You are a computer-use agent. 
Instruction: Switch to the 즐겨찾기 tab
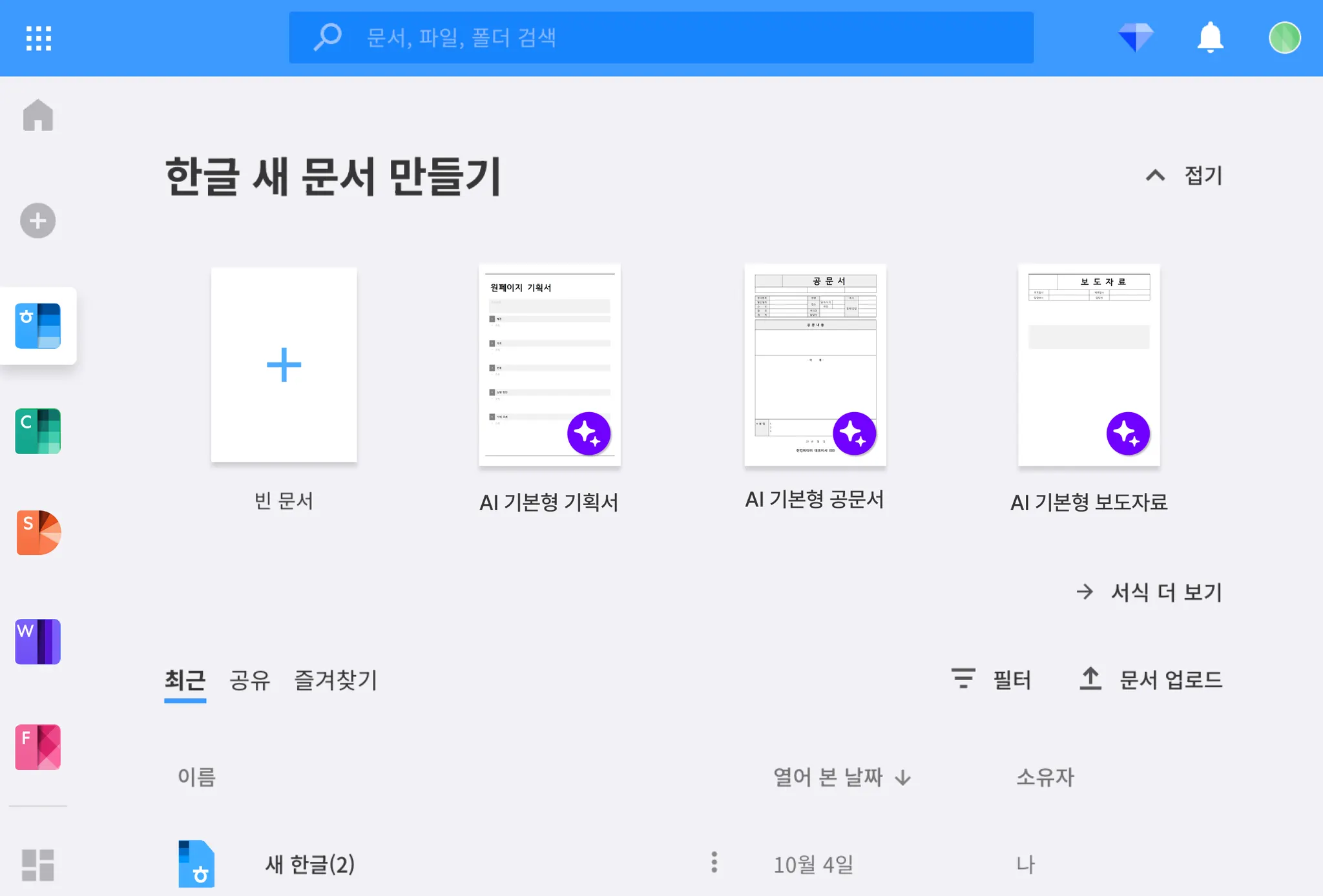coord(335,680)
